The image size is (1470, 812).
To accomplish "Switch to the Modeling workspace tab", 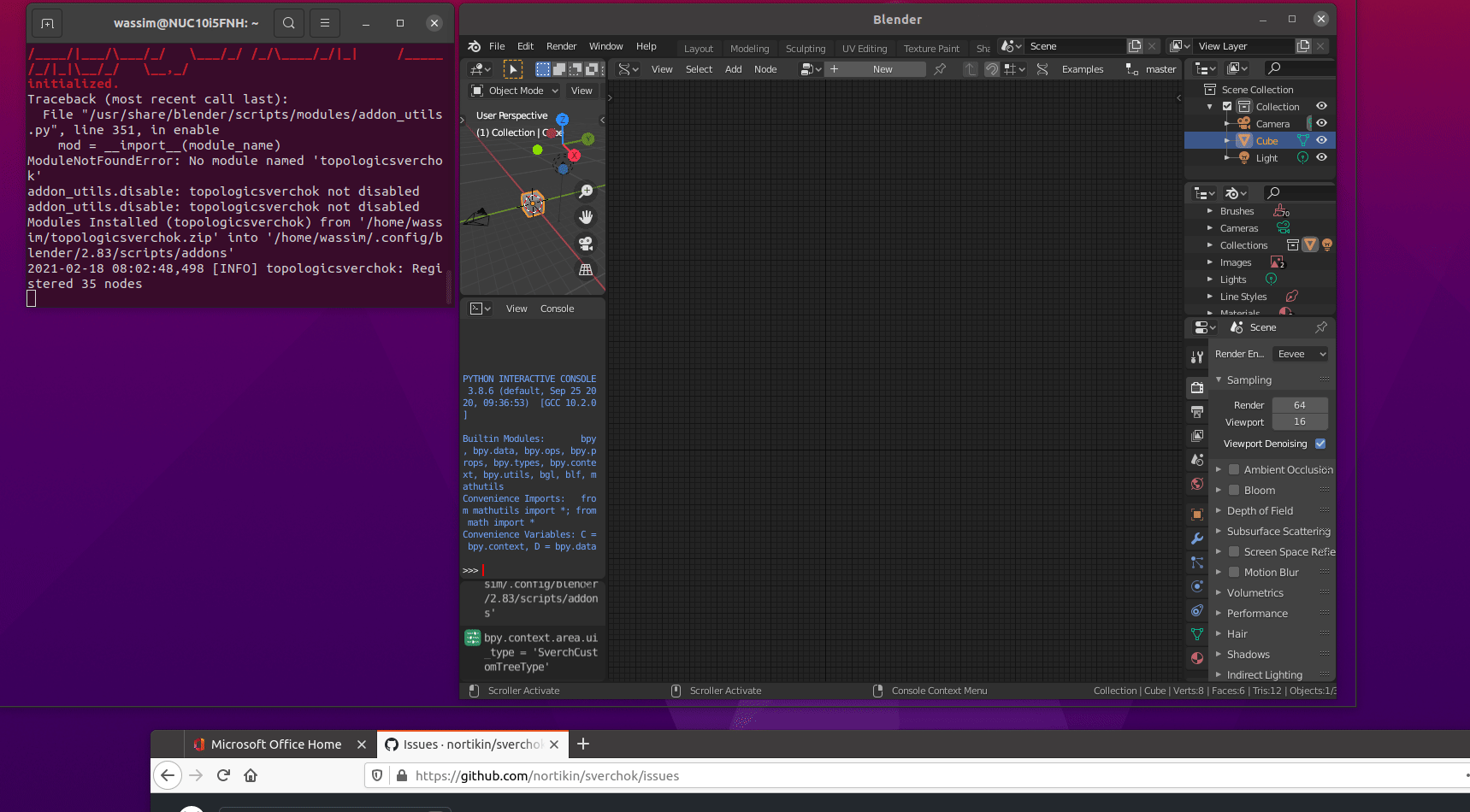I will 750,49.
